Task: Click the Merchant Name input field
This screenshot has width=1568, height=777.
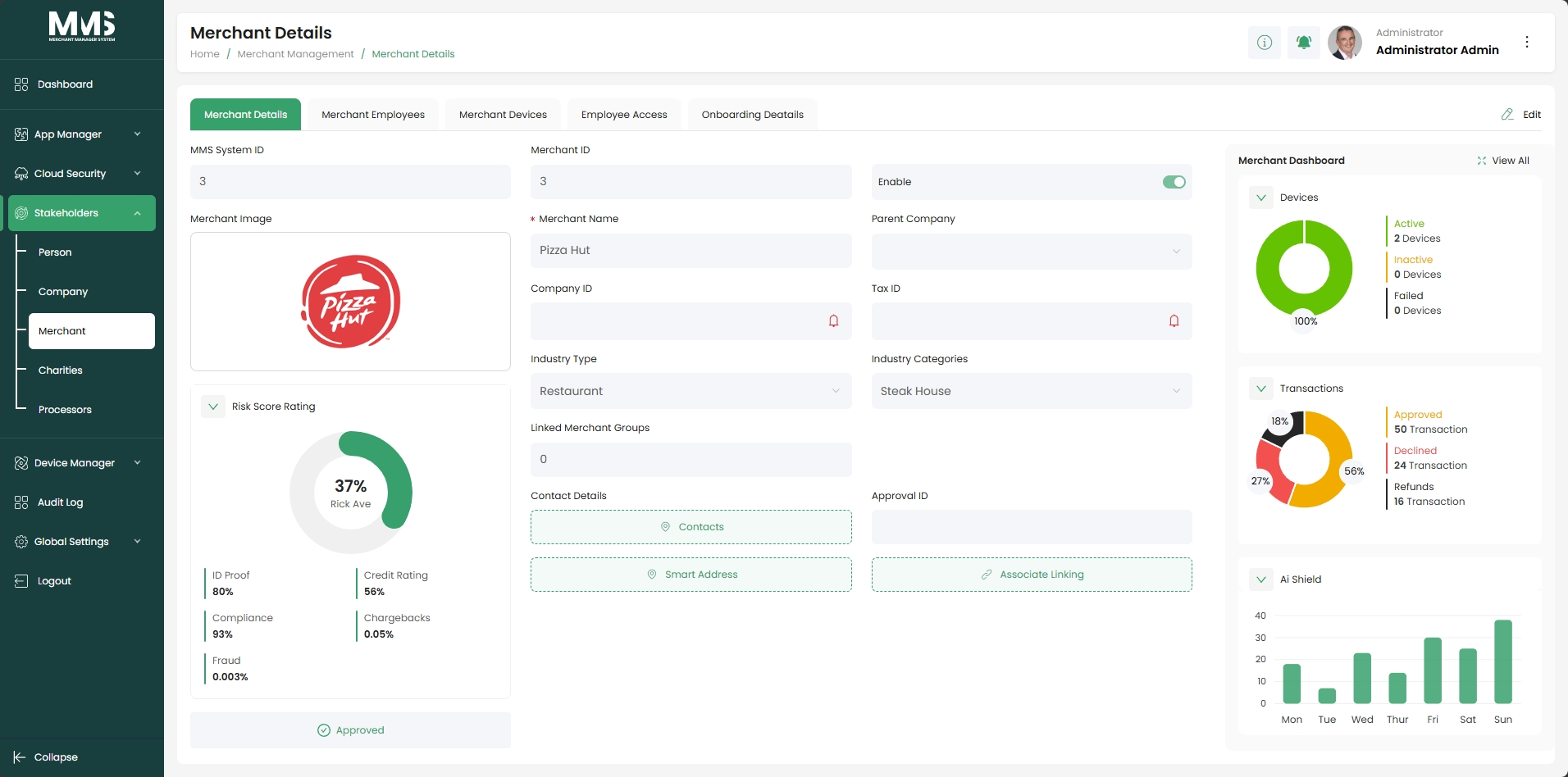Action: tap(691, 251)
